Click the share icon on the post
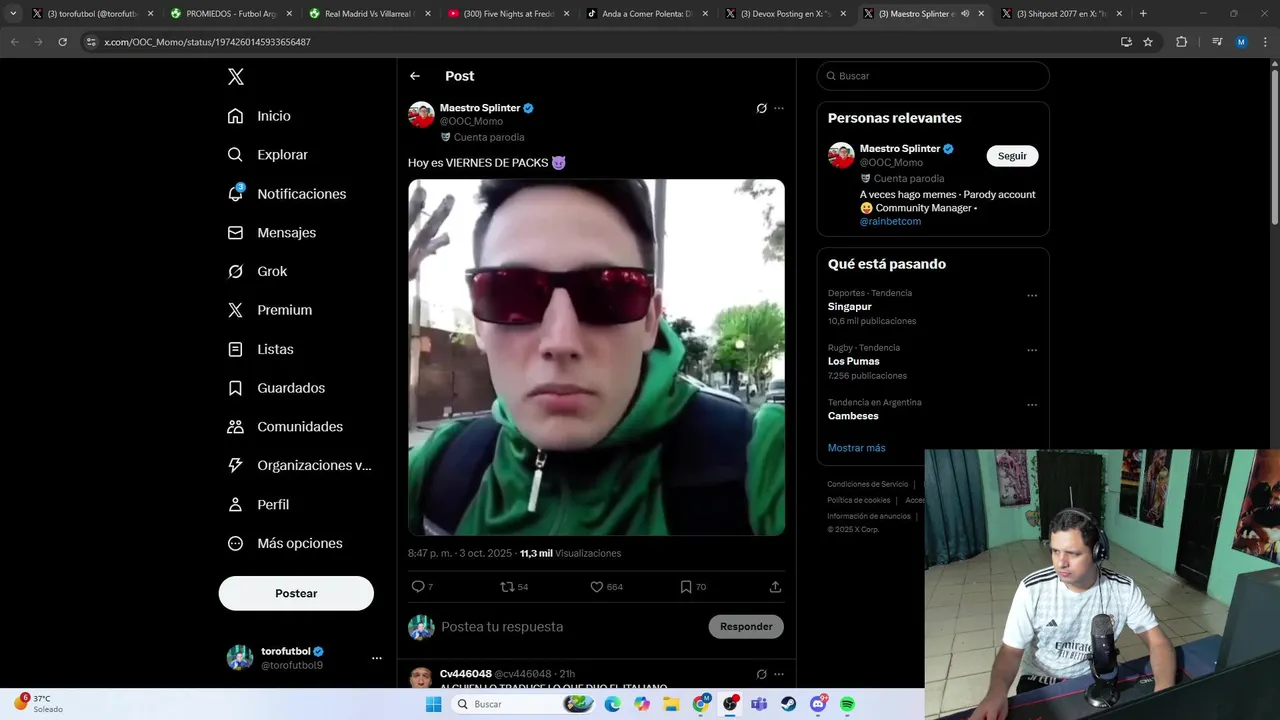The image size is (1280, 720). point(775,587)
